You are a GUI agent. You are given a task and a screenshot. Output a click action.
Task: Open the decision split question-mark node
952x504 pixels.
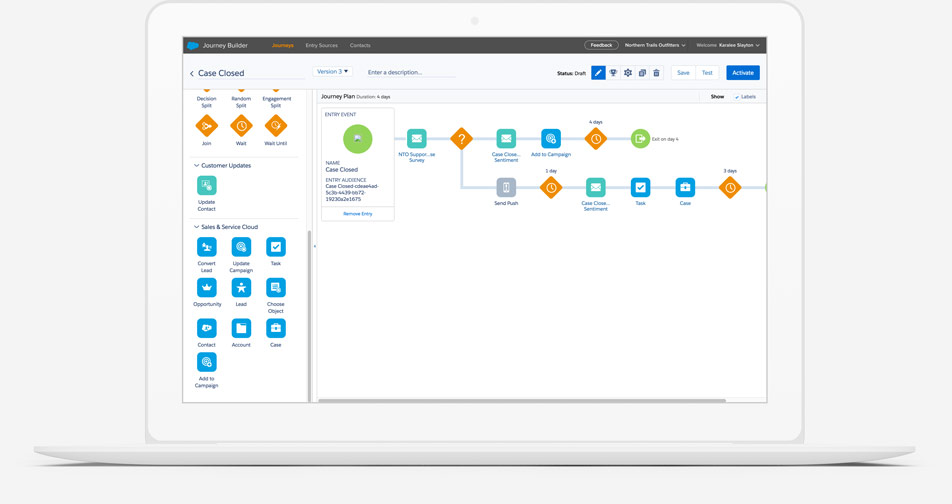point(461,138)
